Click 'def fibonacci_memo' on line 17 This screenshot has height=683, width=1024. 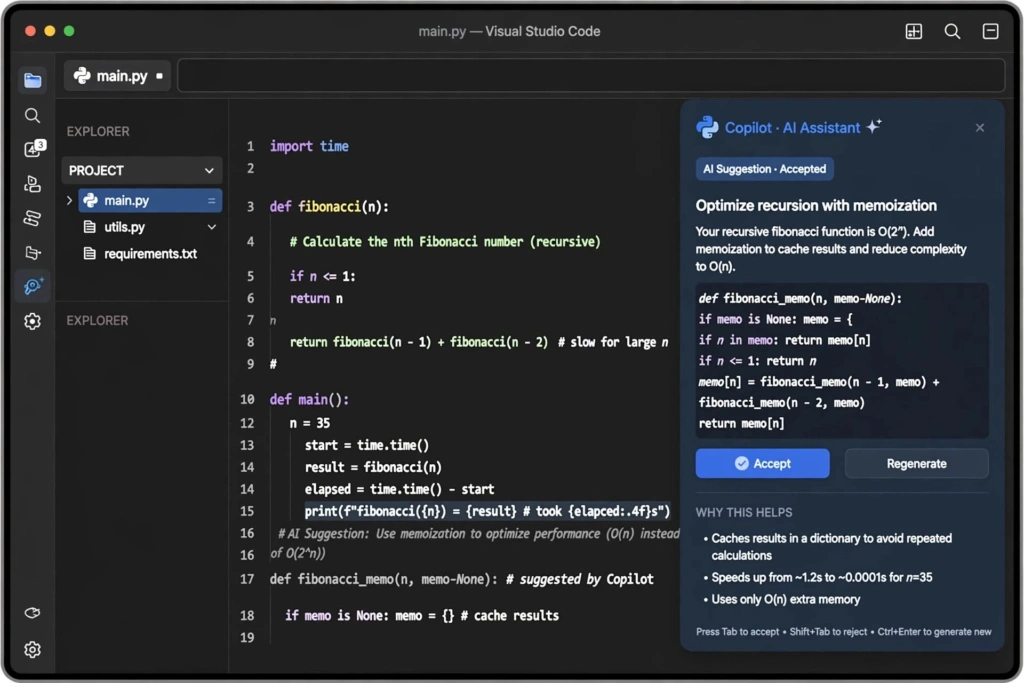coord(461,579)
